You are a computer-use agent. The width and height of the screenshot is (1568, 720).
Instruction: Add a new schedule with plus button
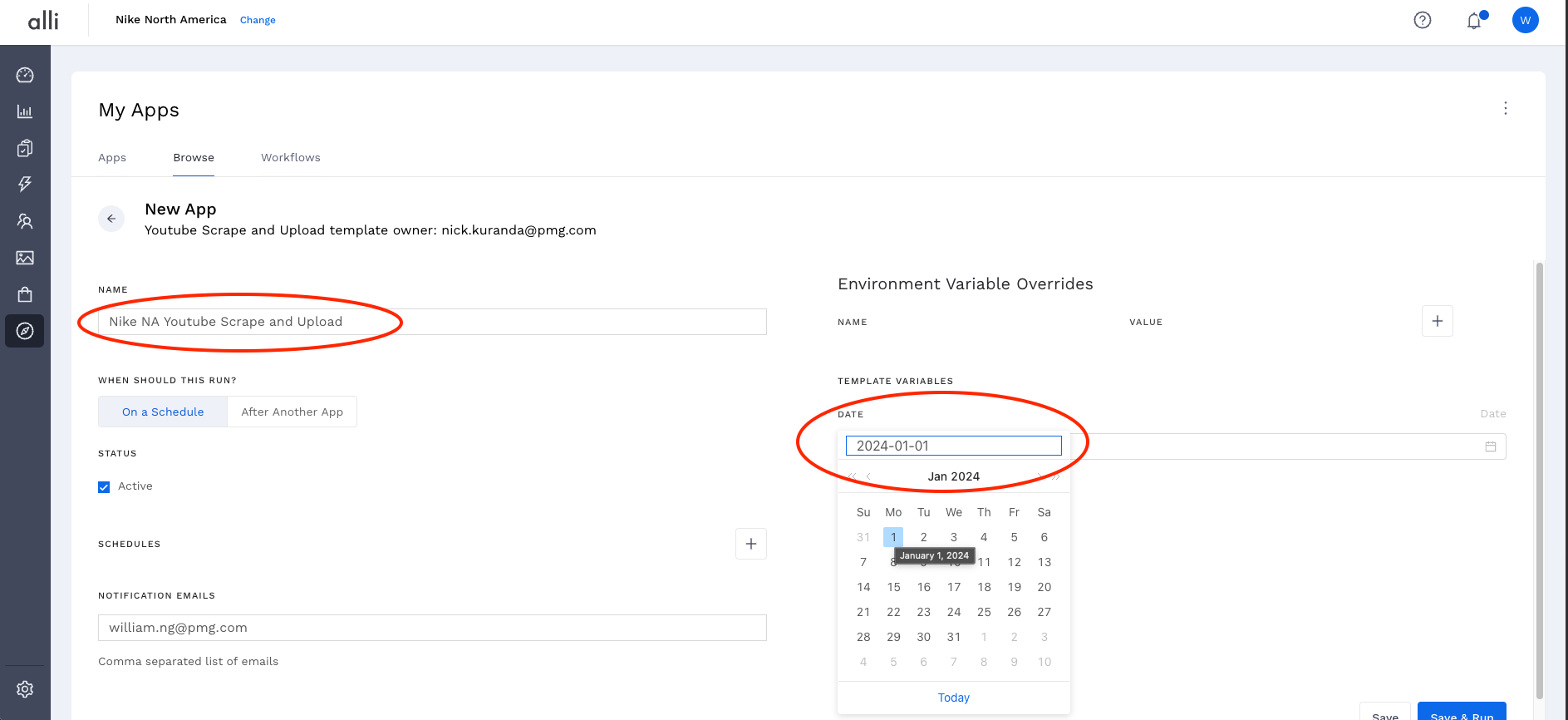click(750, 544)
